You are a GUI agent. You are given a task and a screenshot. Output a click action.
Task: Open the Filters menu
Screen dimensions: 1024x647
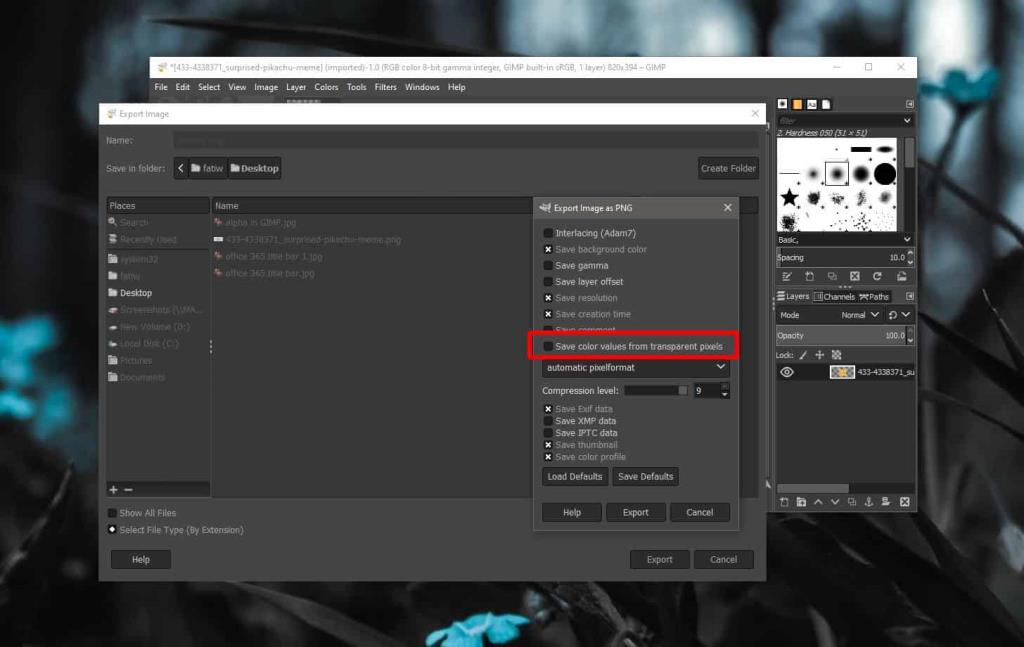pos(386,87)
